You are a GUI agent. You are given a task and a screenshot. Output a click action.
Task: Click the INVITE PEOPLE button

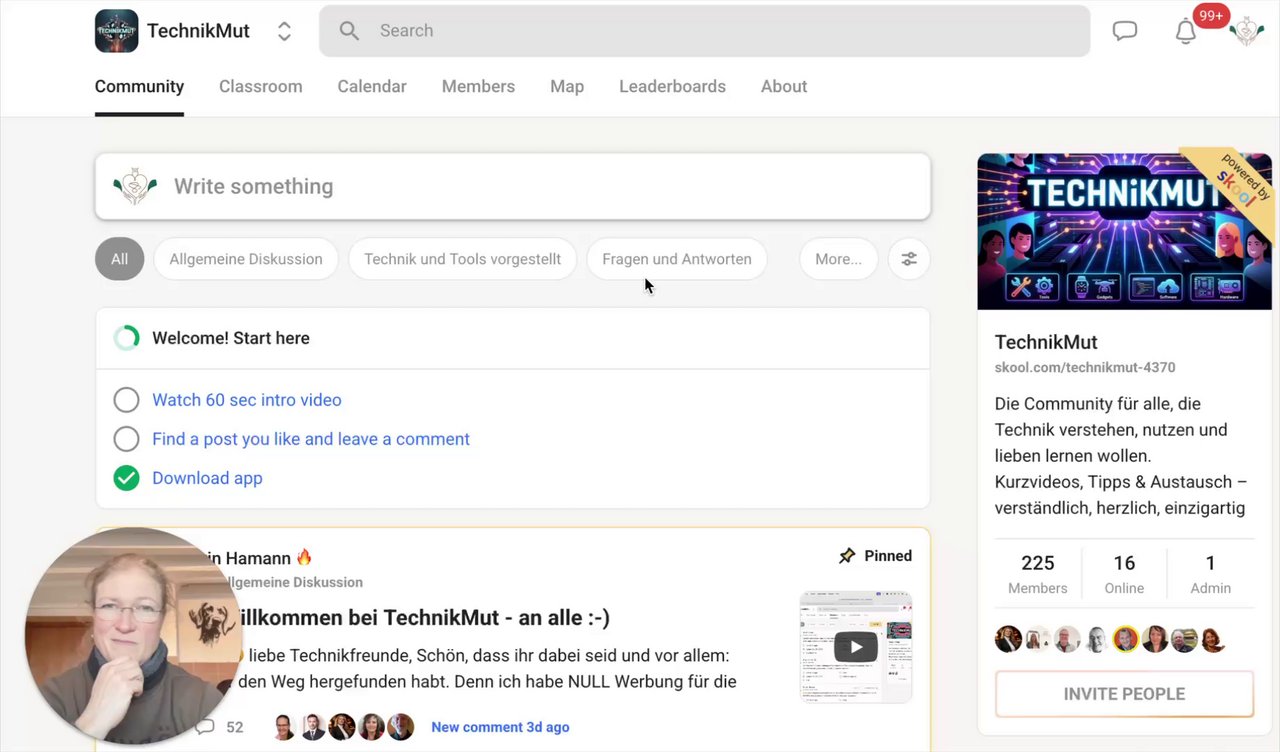(x=1124, y=694)
